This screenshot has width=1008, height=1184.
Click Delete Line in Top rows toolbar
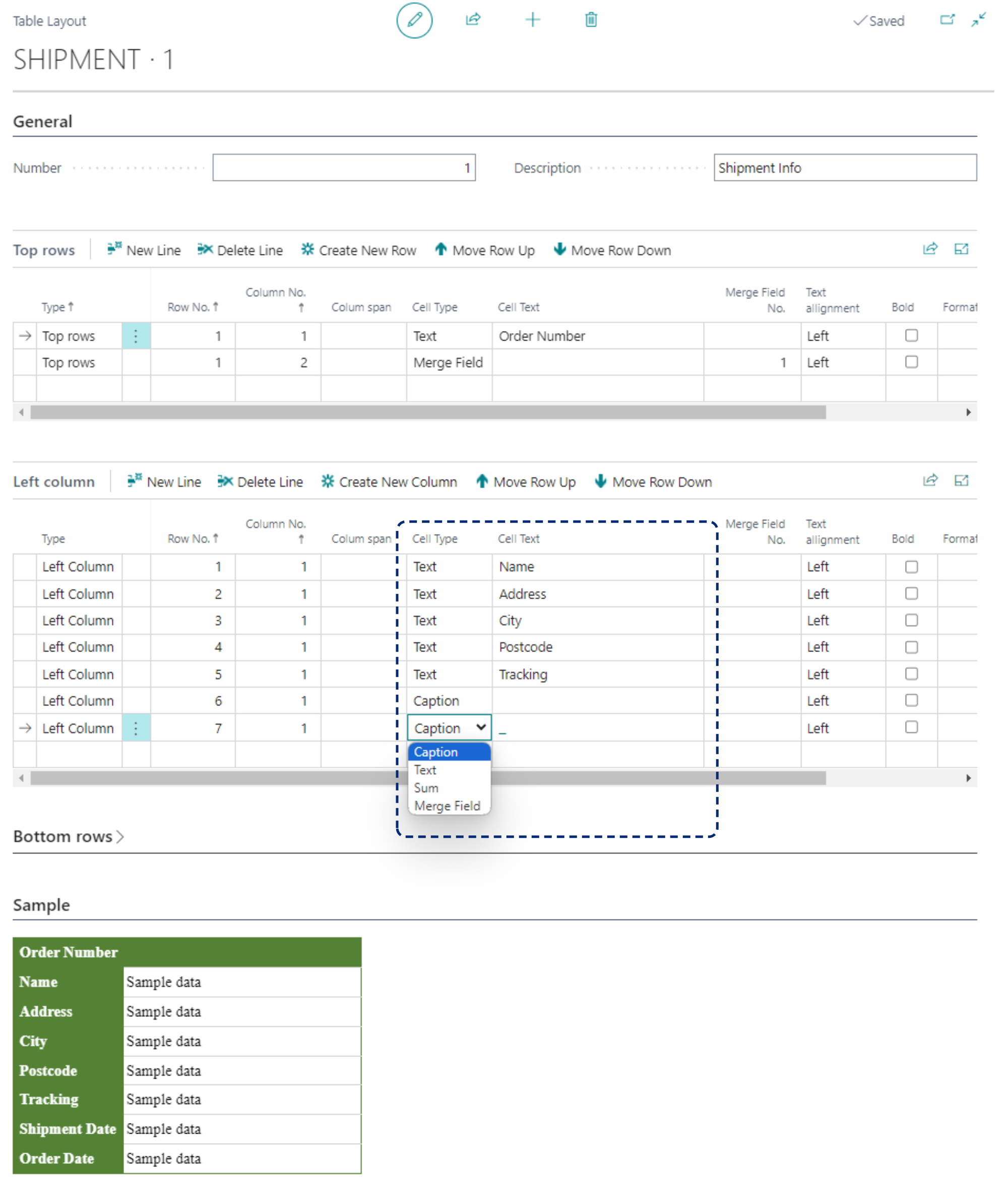(240, 250)
